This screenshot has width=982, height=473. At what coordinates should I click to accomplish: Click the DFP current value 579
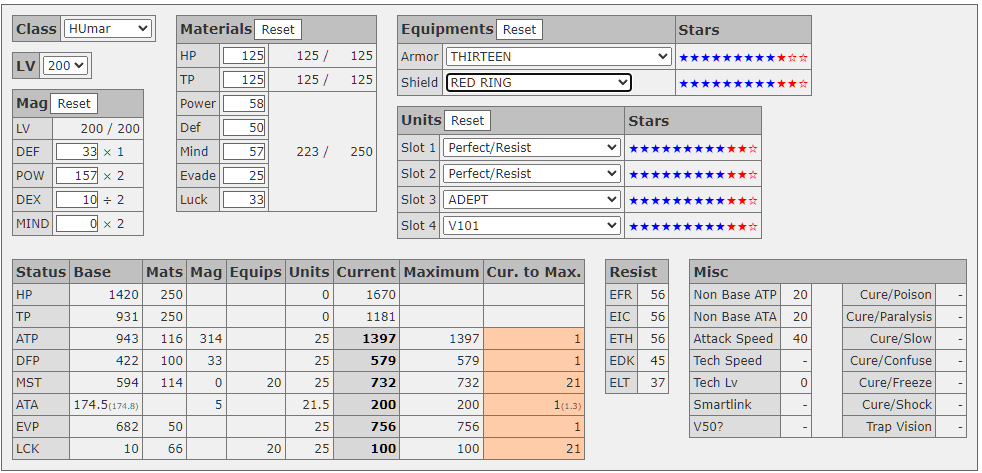pos(383,361)
